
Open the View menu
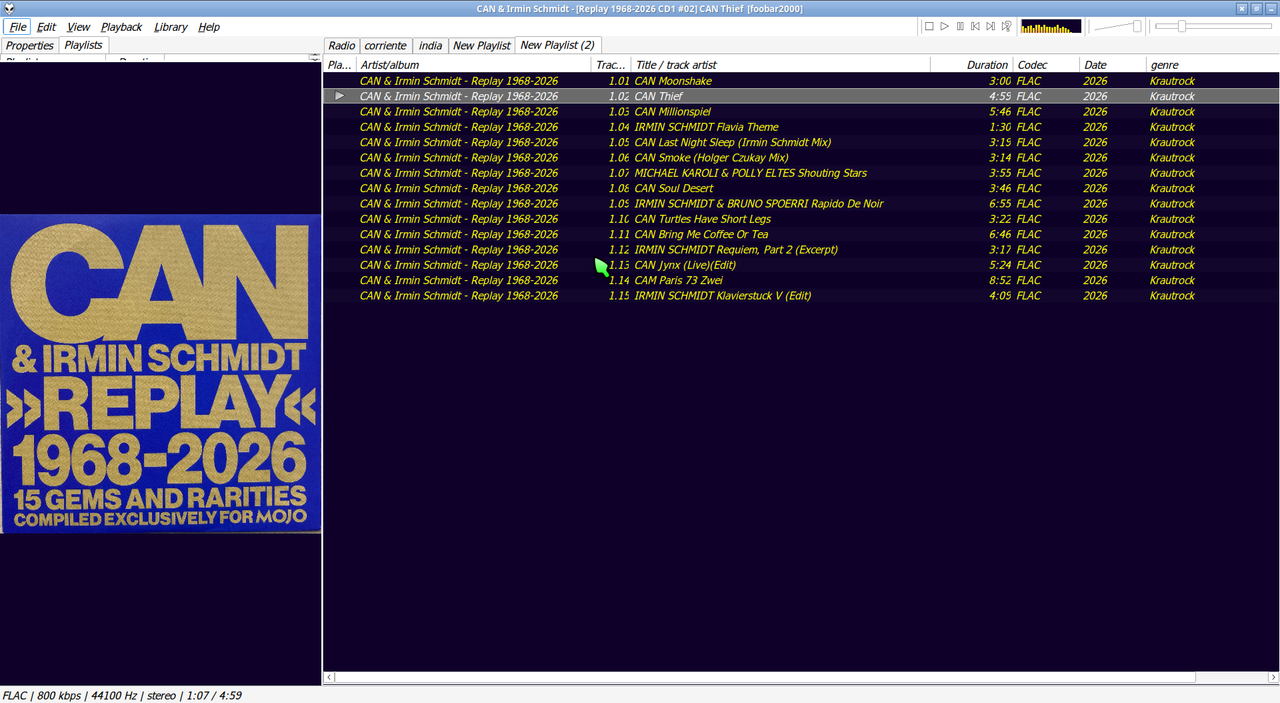[78, 27]
